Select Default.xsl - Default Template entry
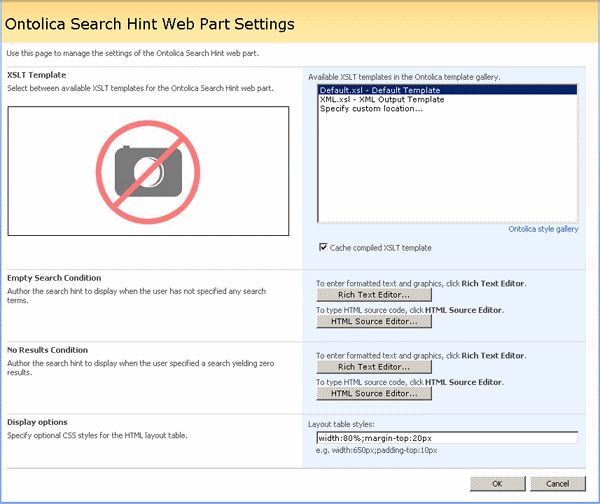600x504 pixels. (447, 90)
